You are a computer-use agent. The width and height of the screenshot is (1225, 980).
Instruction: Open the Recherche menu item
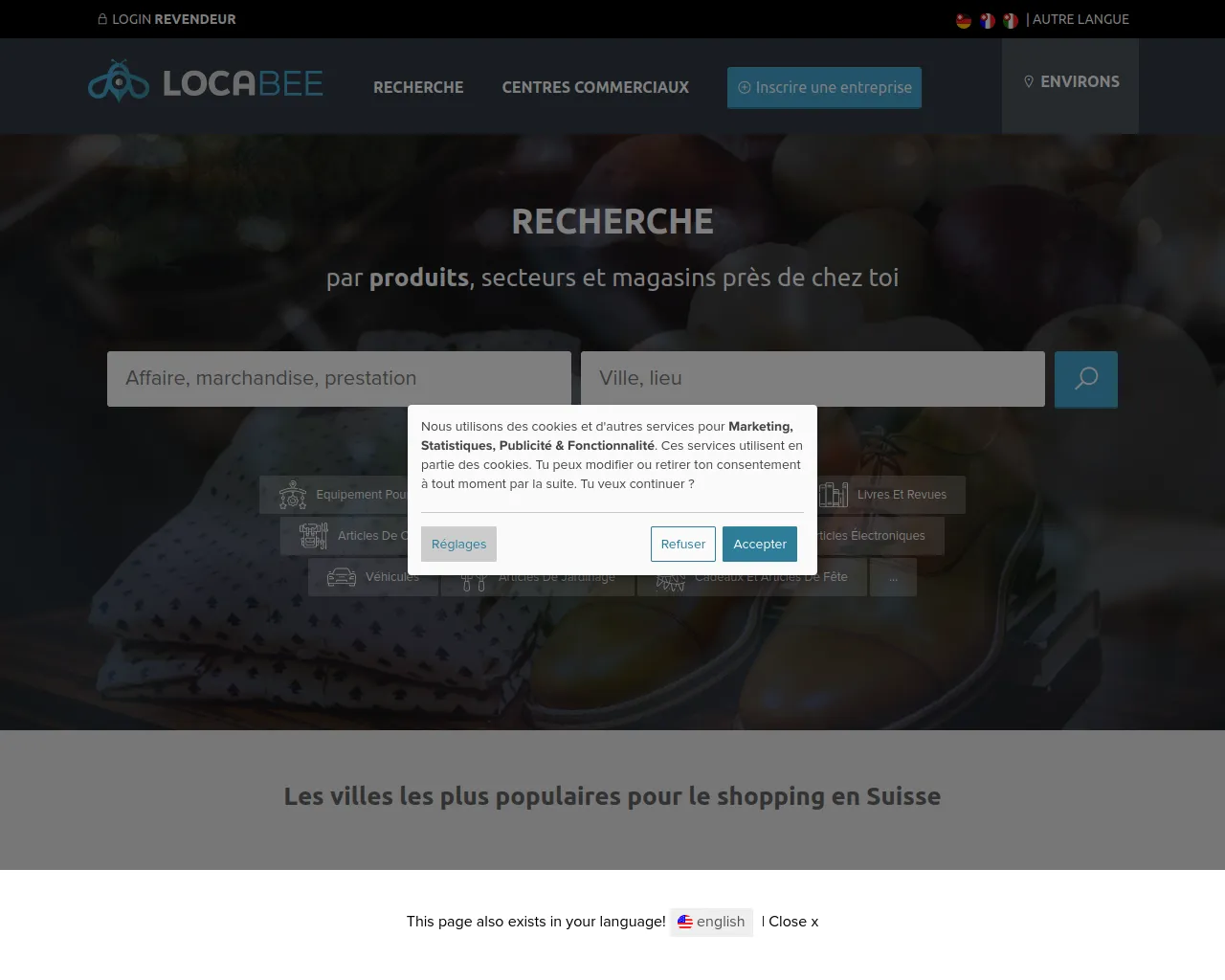click(x=418, y=87)
